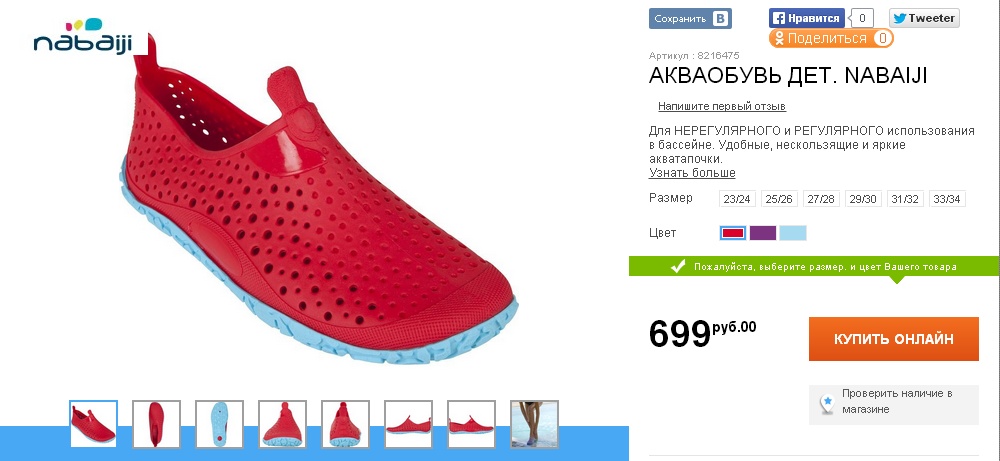1000x461 pixels.
Task: Click the Twitter Tweeter button
Action: [x=924, y=18]
